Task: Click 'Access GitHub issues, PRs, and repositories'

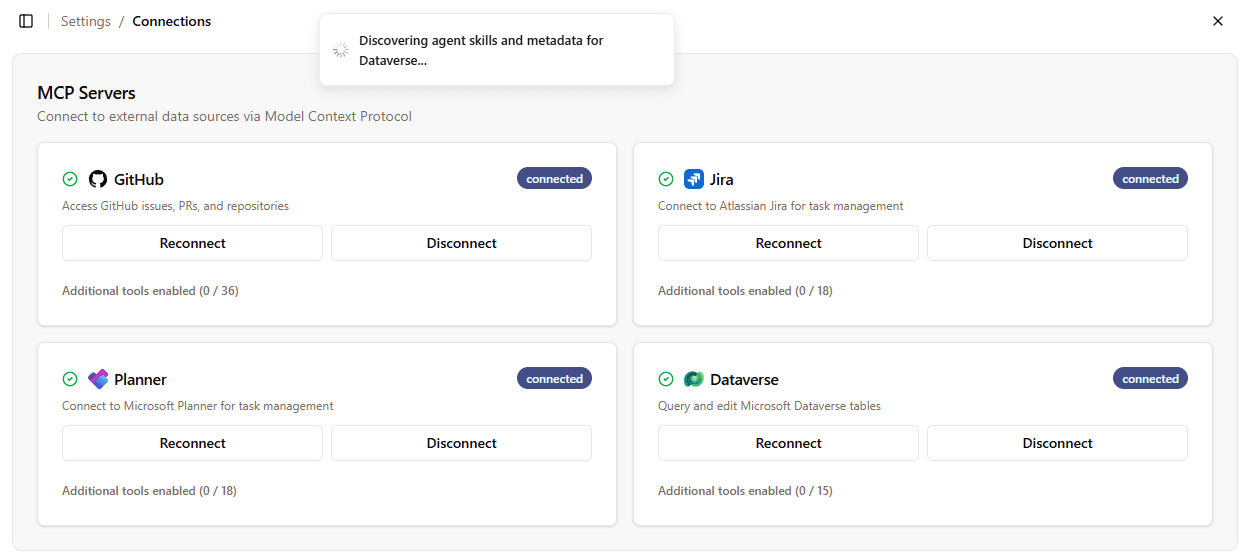Action: pyautogui.click(x=175, y=206)
